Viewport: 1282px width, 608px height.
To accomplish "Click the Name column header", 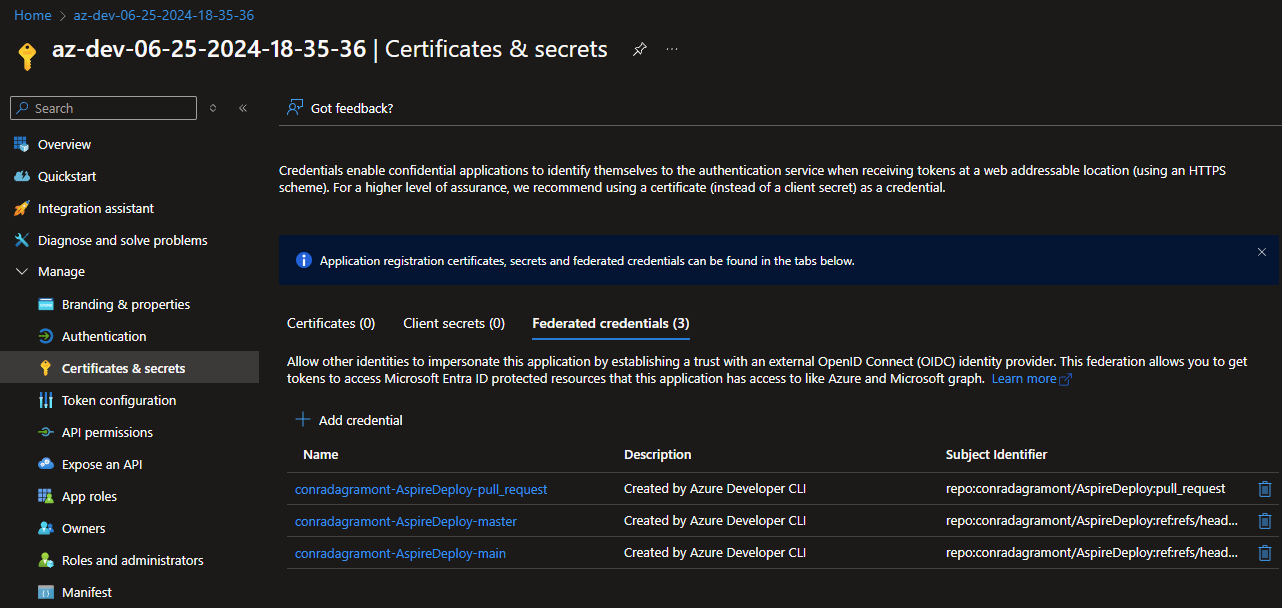I will click(321, 454).
